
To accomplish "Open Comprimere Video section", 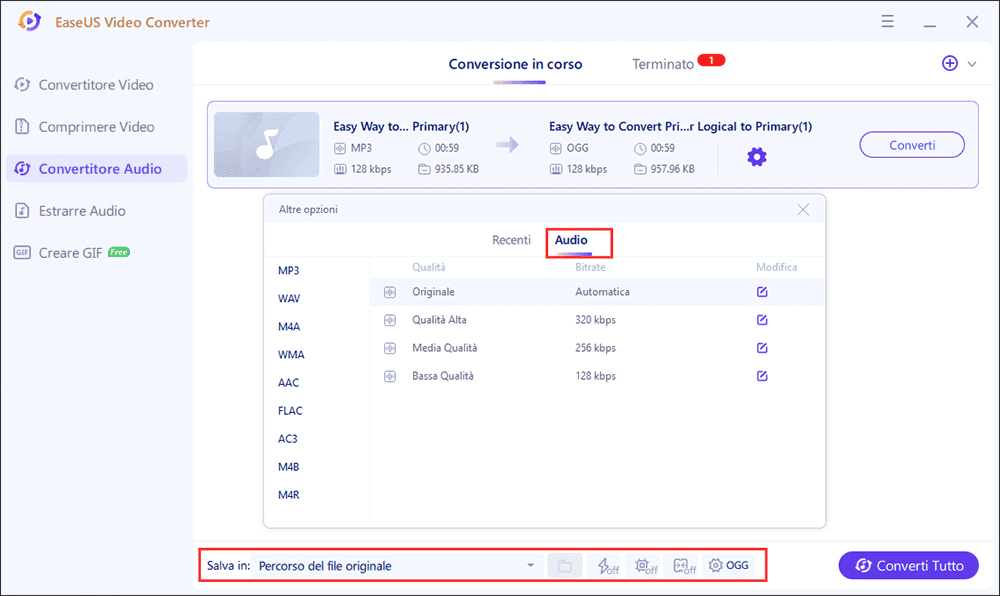I will coord(96,127).
